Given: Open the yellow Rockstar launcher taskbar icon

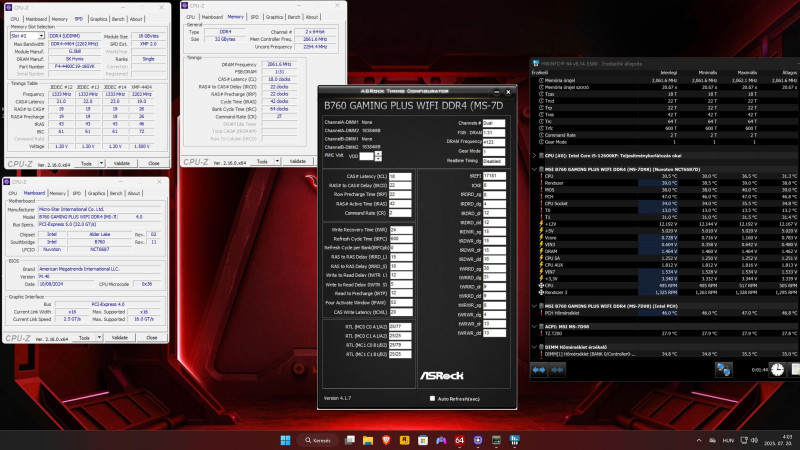Looking at the screenshot, I should (x=405, y=440).
